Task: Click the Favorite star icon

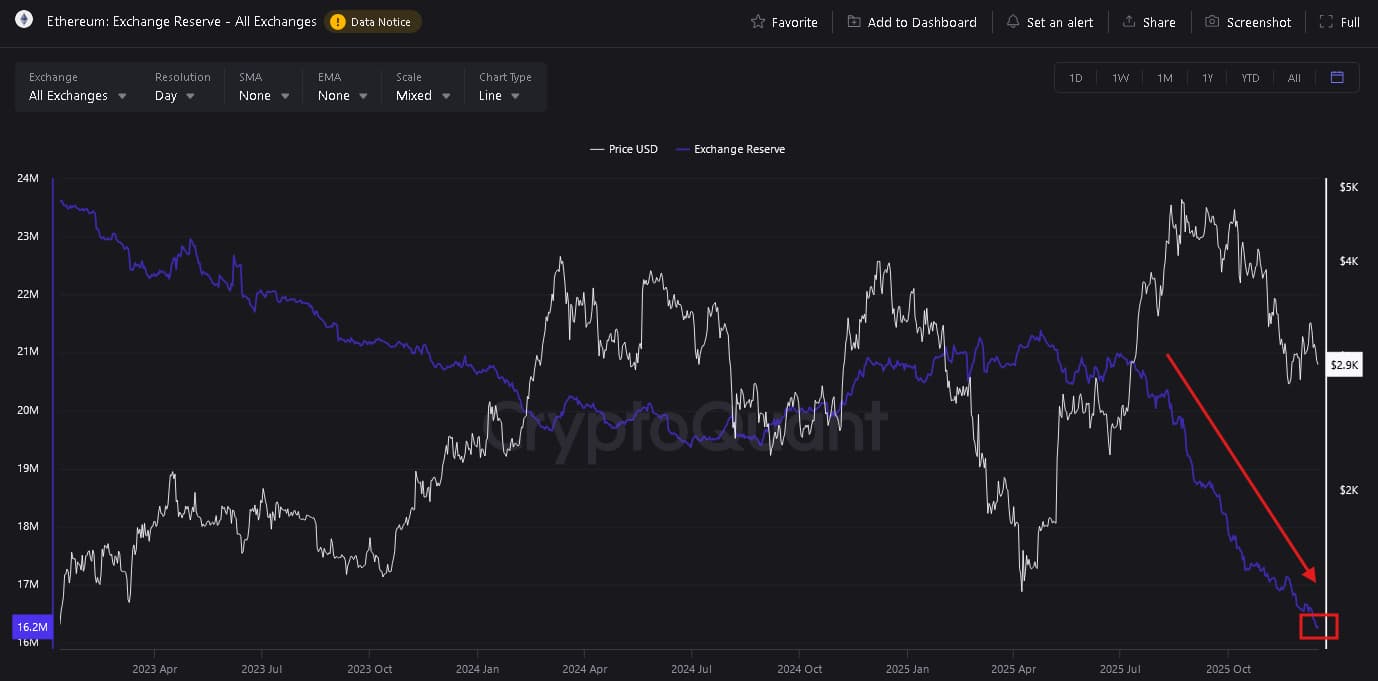Action: click(x=758, y=22)
